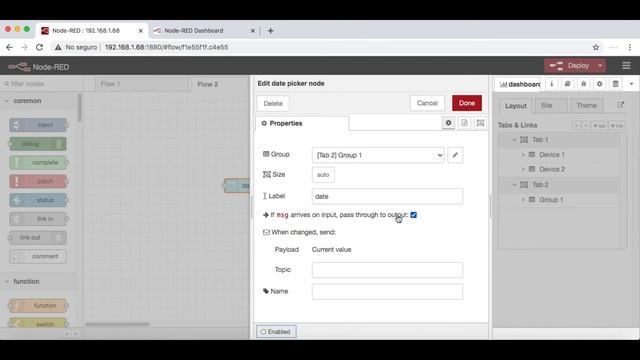Select the Properties tab
Screen dimensions: 640x360
(302, 123)
